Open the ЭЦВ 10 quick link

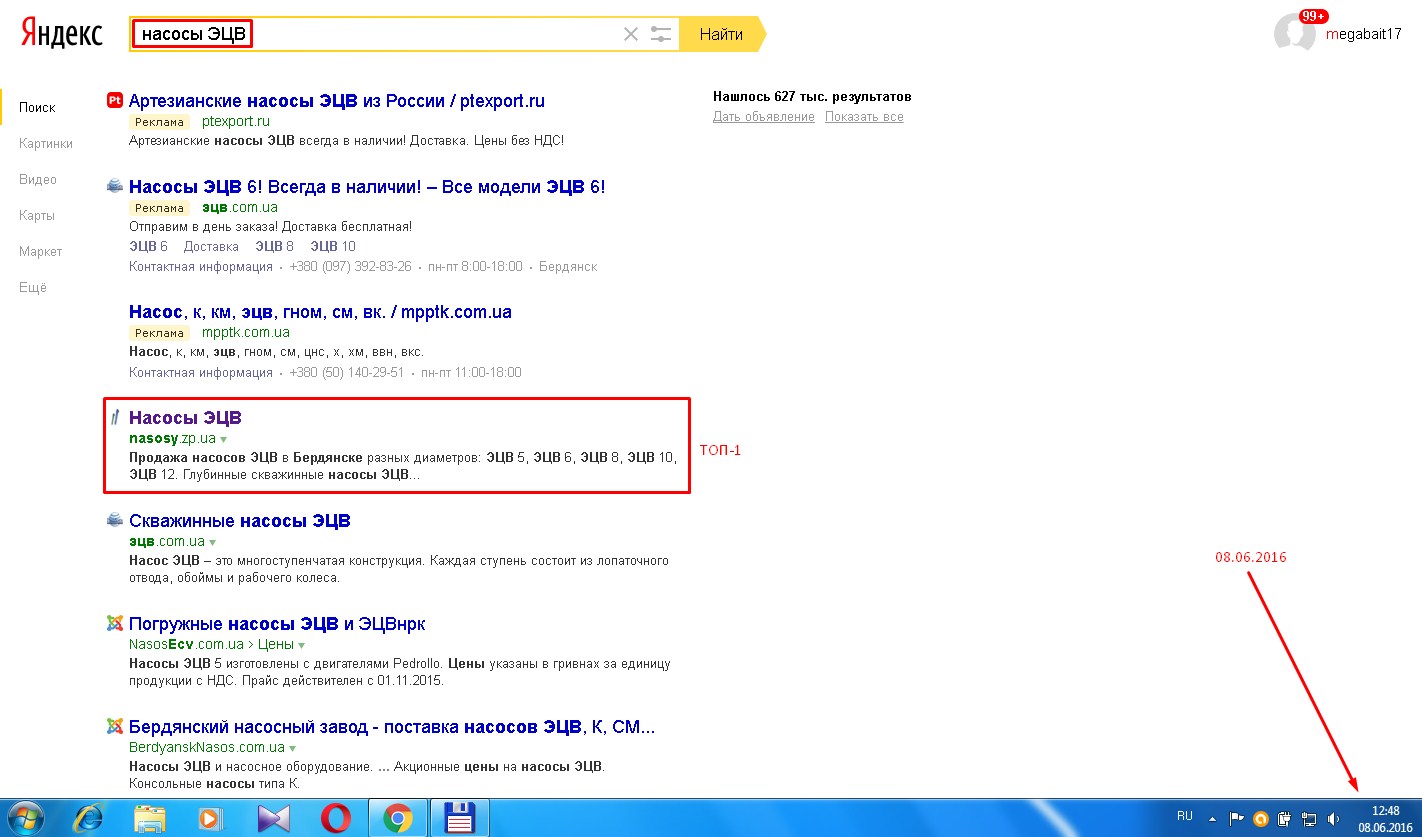pos(333,246)
